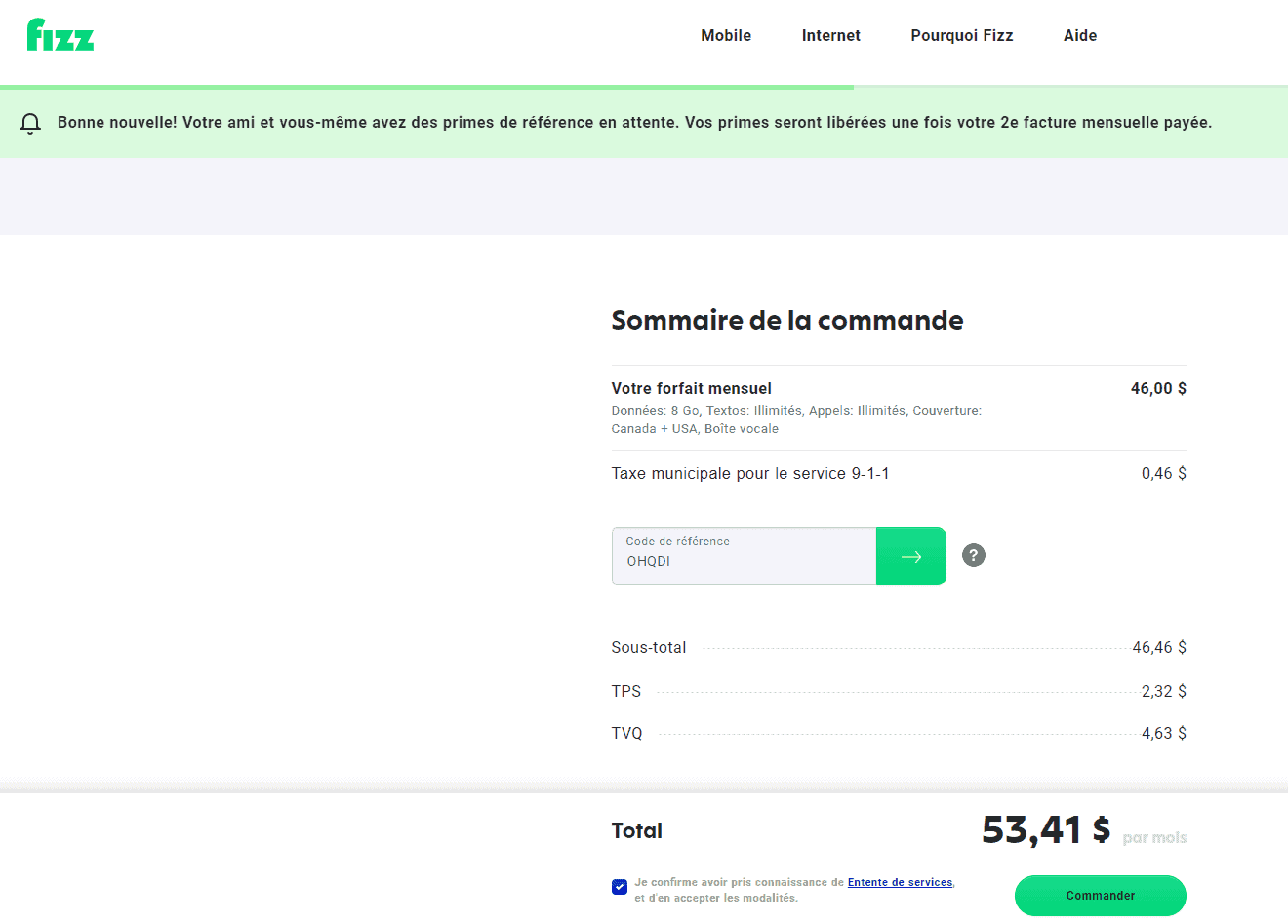Open the Entente de services link

tap(900, 882)
